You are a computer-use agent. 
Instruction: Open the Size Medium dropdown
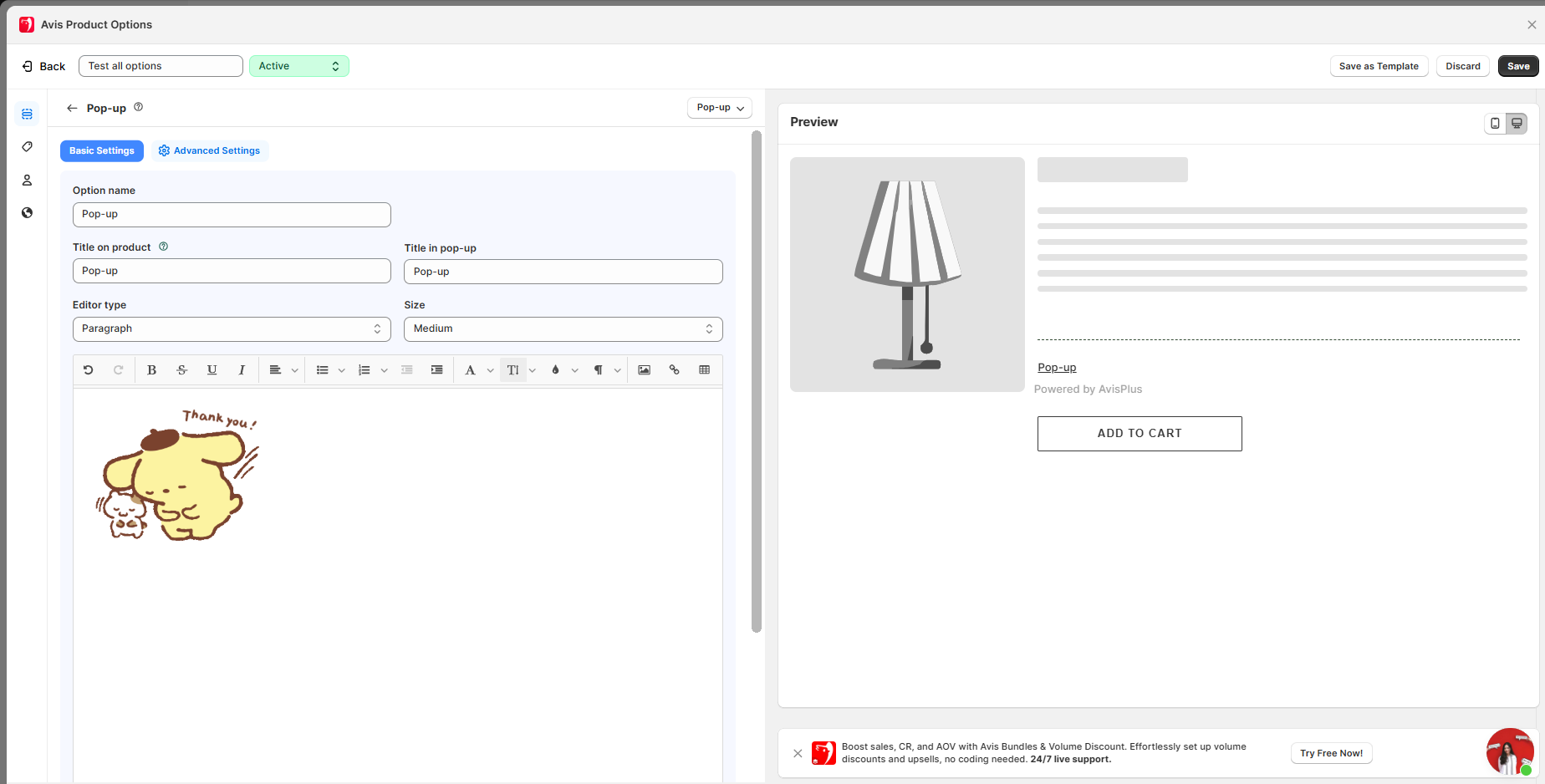coord(563,329)
